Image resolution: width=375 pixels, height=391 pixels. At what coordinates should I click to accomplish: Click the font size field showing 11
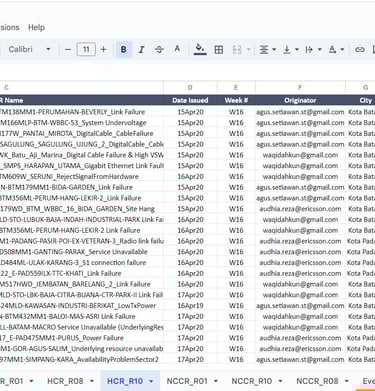click(86, 50)
